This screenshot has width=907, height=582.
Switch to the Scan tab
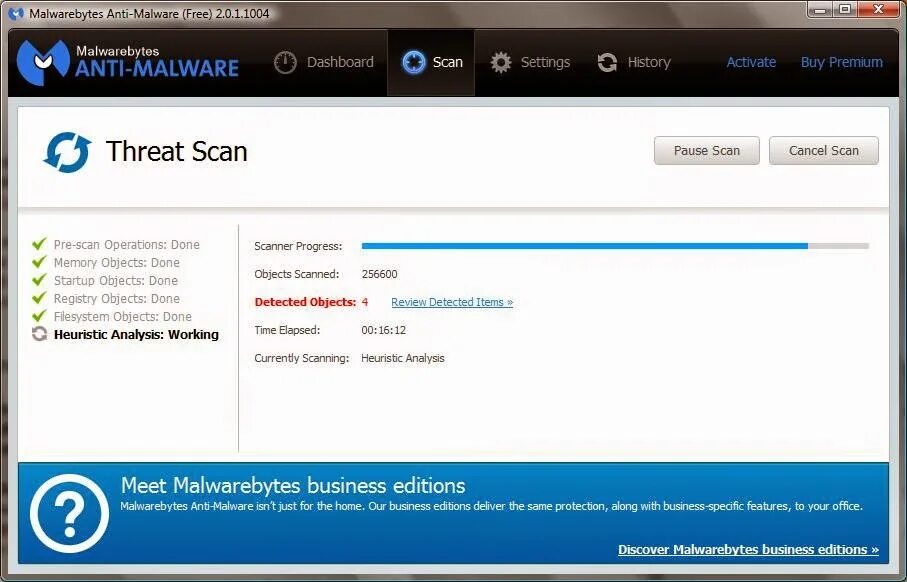click(x=432, y=62)
